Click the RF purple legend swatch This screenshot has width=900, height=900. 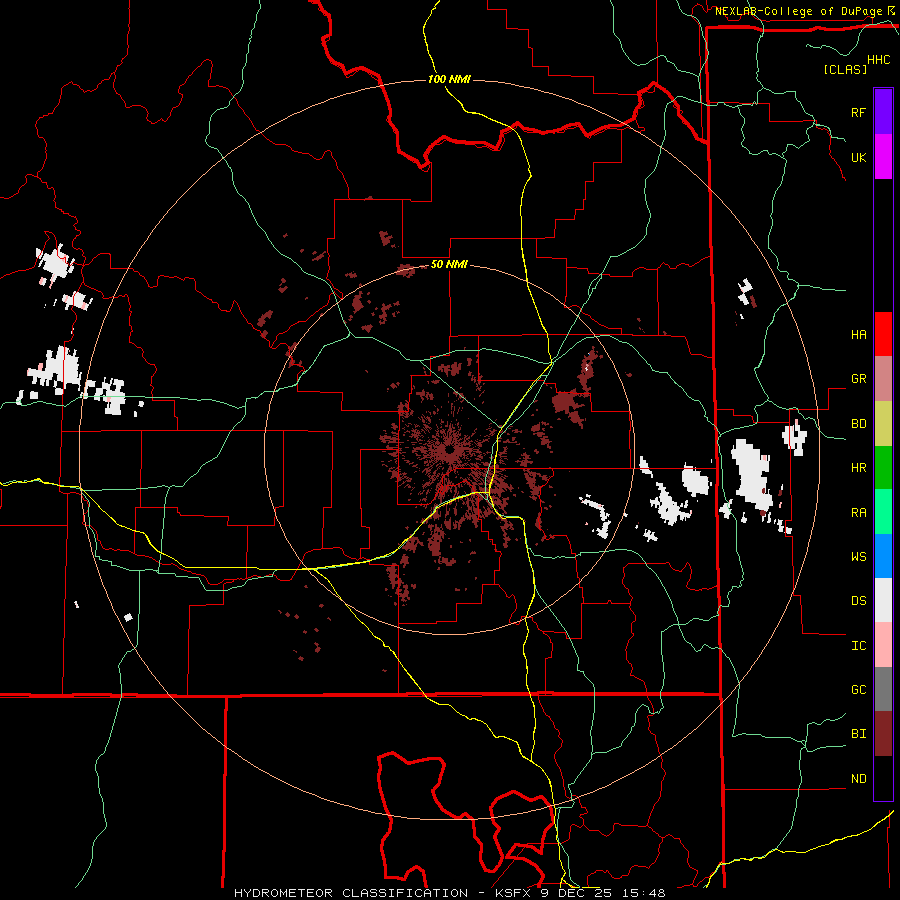click(883, 112)
